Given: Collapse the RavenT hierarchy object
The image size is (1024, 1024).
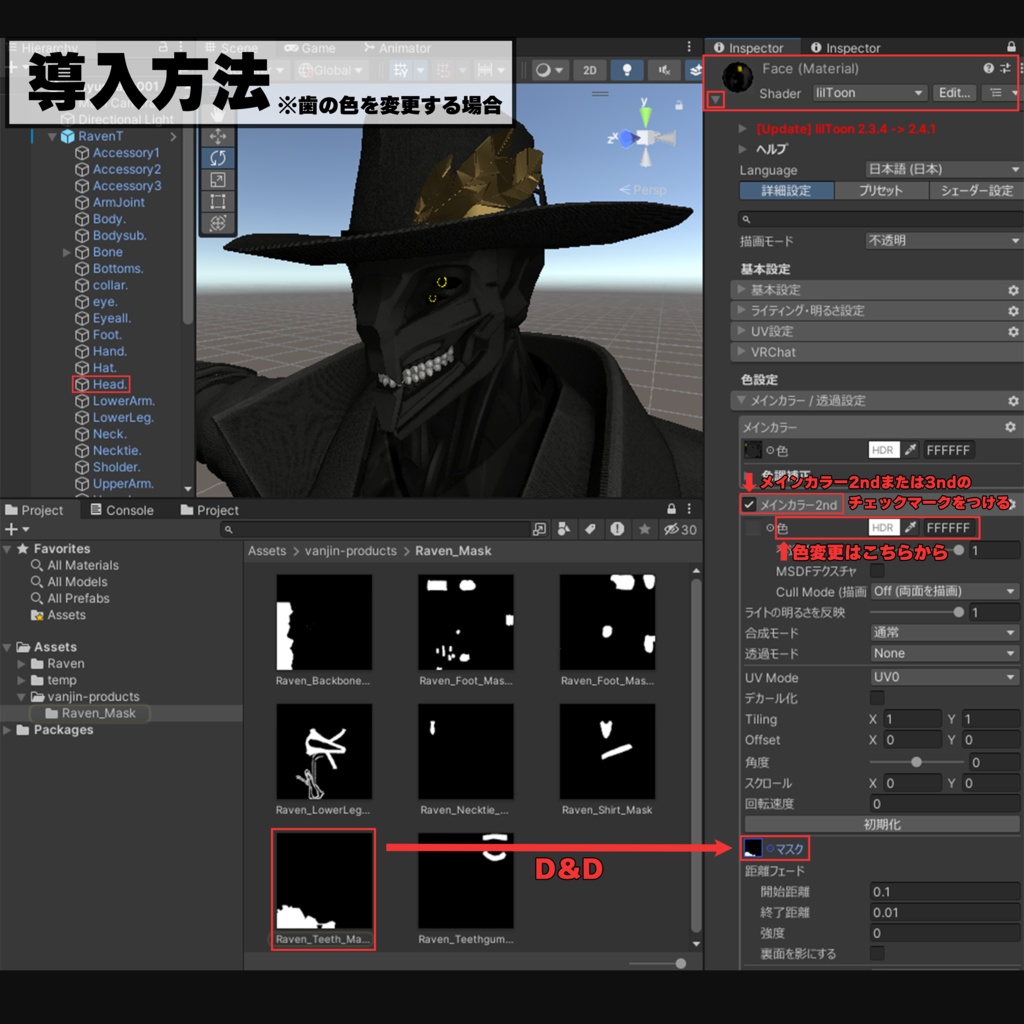Looking at the screenshot, I should (x=52, y=136).
